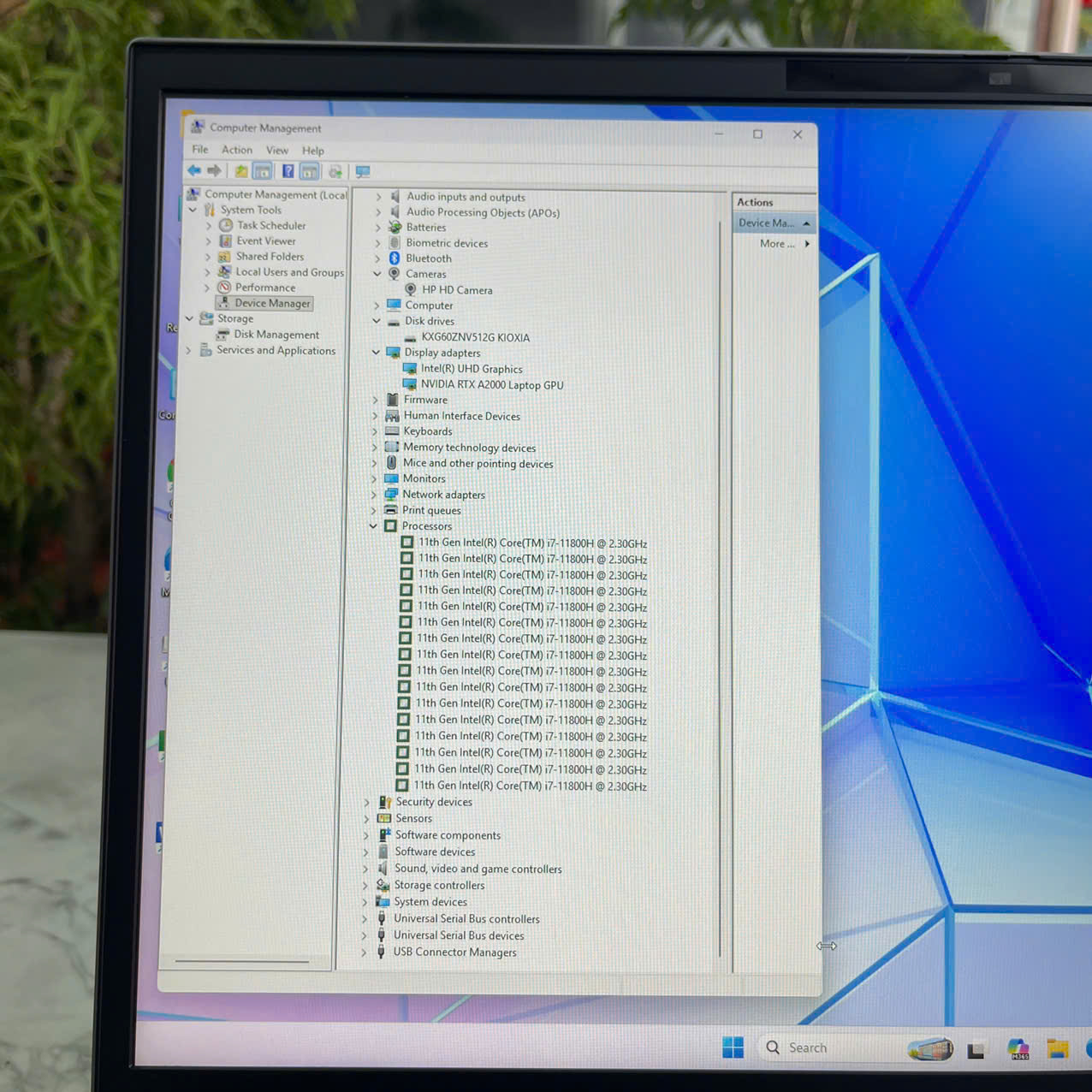
Task: Click the blue Help icon in toolbar
Action: point(288,172)
